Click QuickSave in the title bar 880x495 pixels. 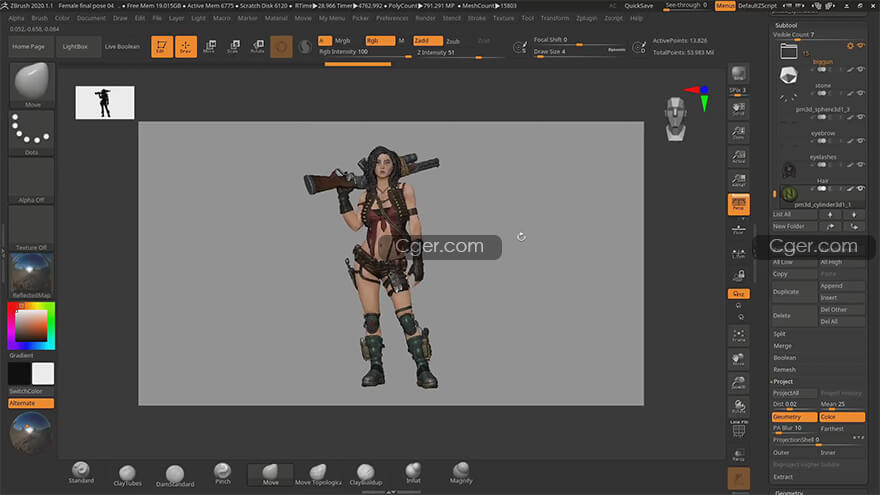(639, 6)
